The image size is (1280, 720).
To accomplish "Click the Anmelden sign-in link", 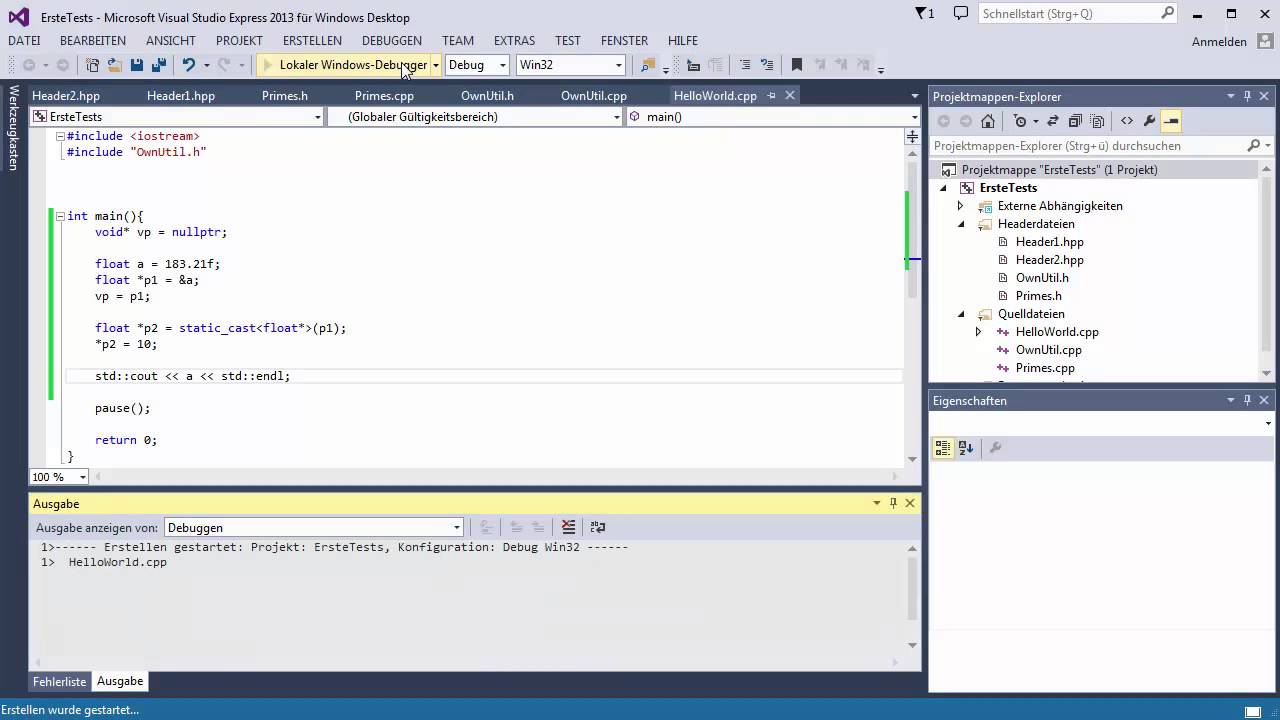I will click(x=1219, y=41).
